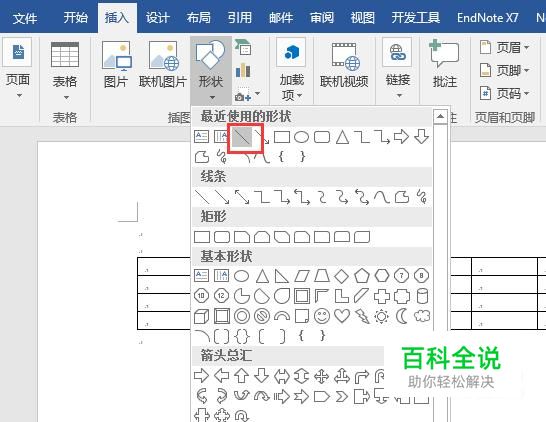Click the 联机图片 button

[163, 65]
